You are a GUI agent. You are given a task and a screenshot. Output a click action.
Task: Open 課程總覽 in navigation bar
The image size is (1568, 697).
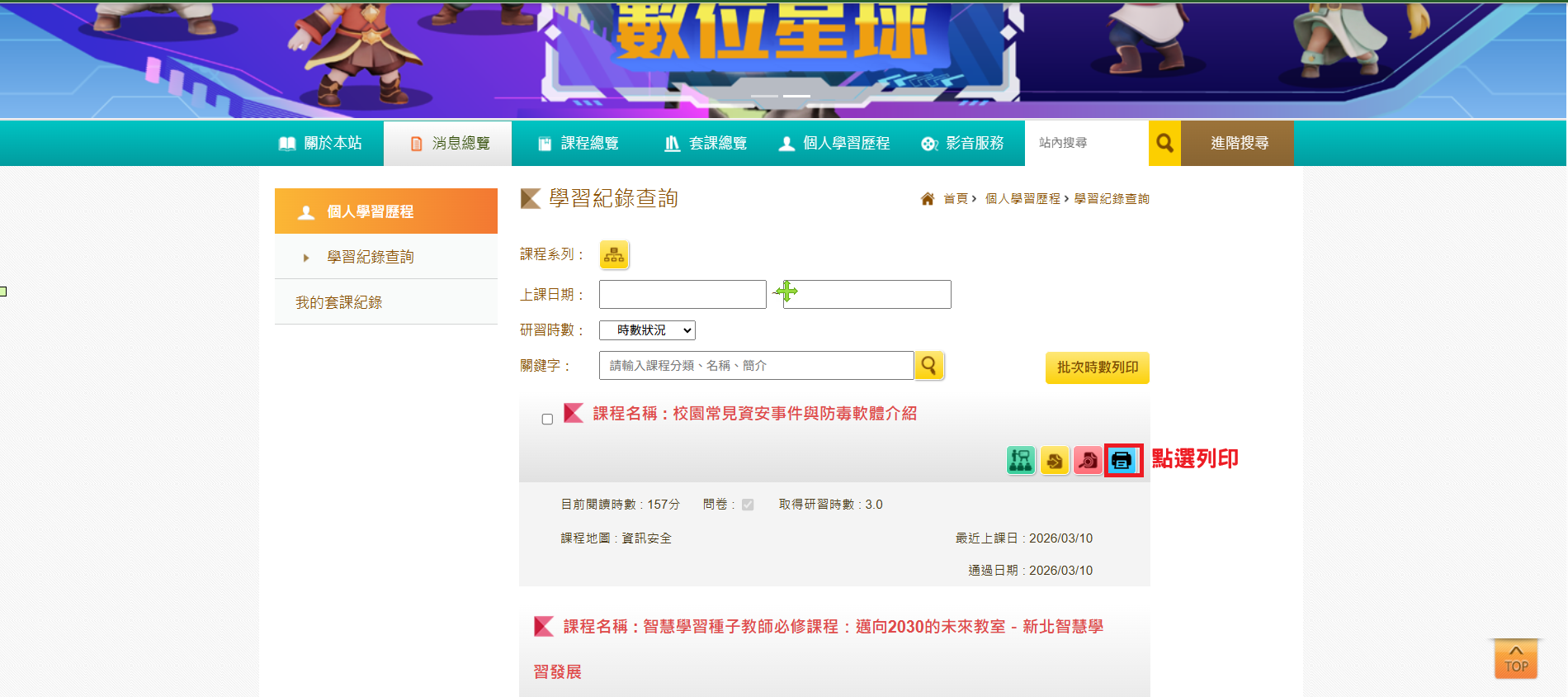[x=578, y=143]
